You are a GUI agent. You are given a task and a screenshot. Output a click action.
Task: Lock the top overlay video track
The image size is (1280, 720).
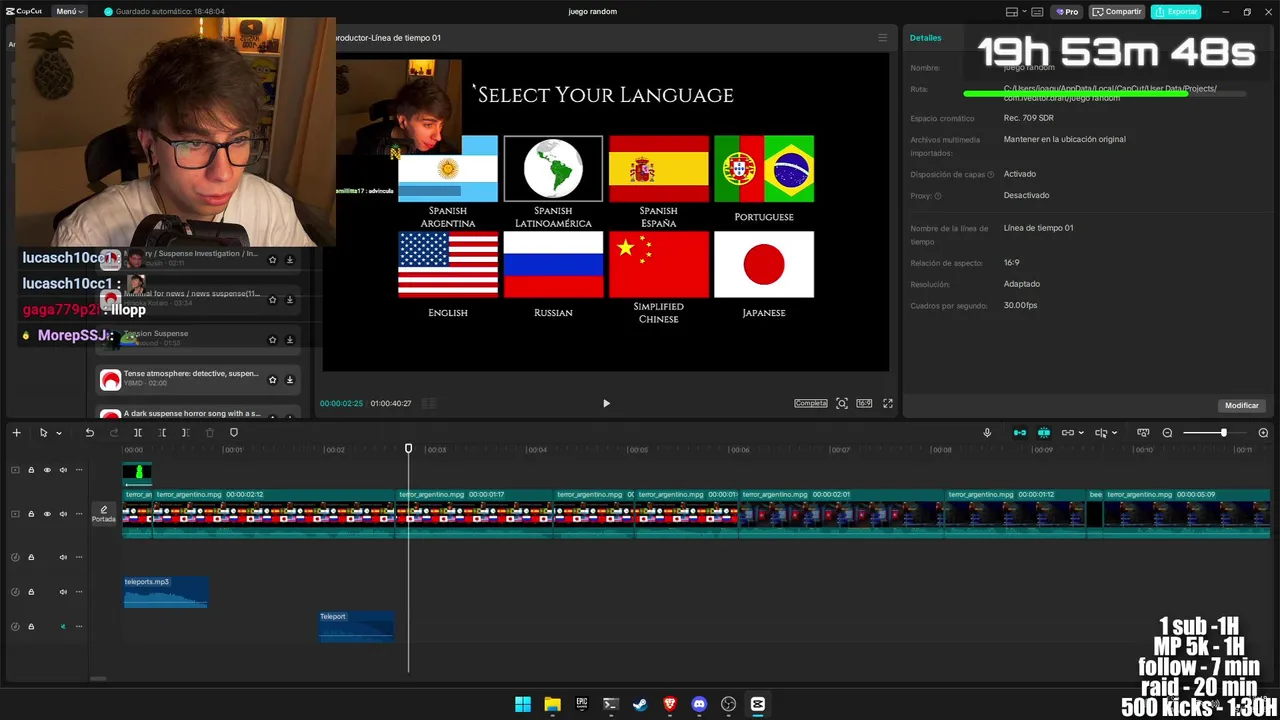coord(31,470)
